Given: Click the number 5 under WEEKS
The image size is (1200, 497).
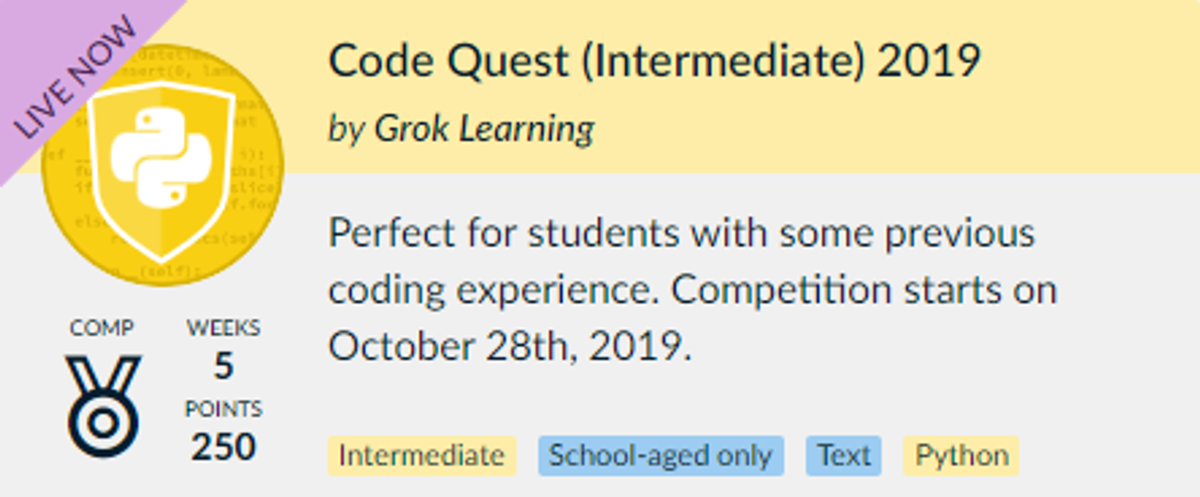Looking at the screenshot, I should click(x=223, y=366).
